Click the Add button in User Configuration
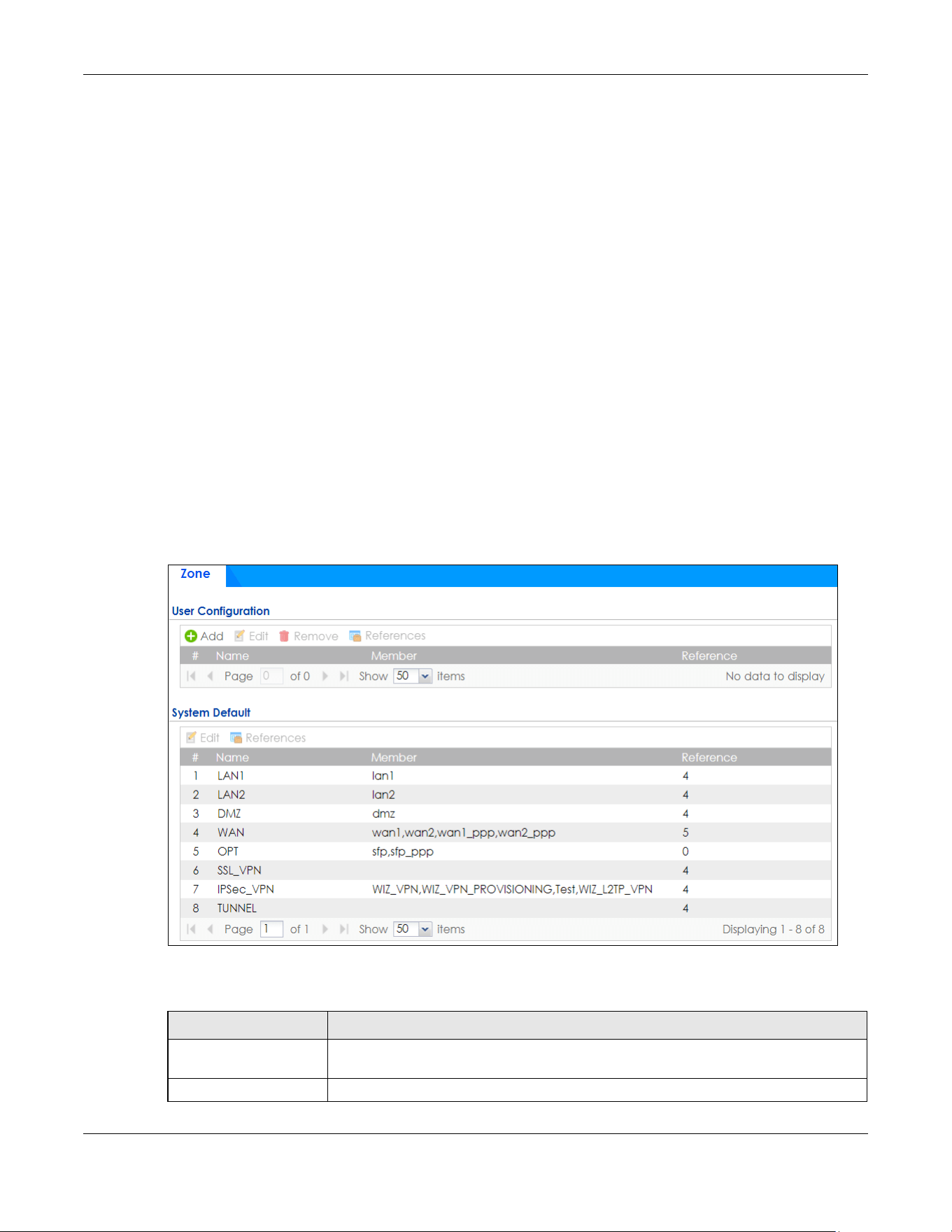This screenshot has height=1232, width=952. pyautogui.click(x=204, y=636)
